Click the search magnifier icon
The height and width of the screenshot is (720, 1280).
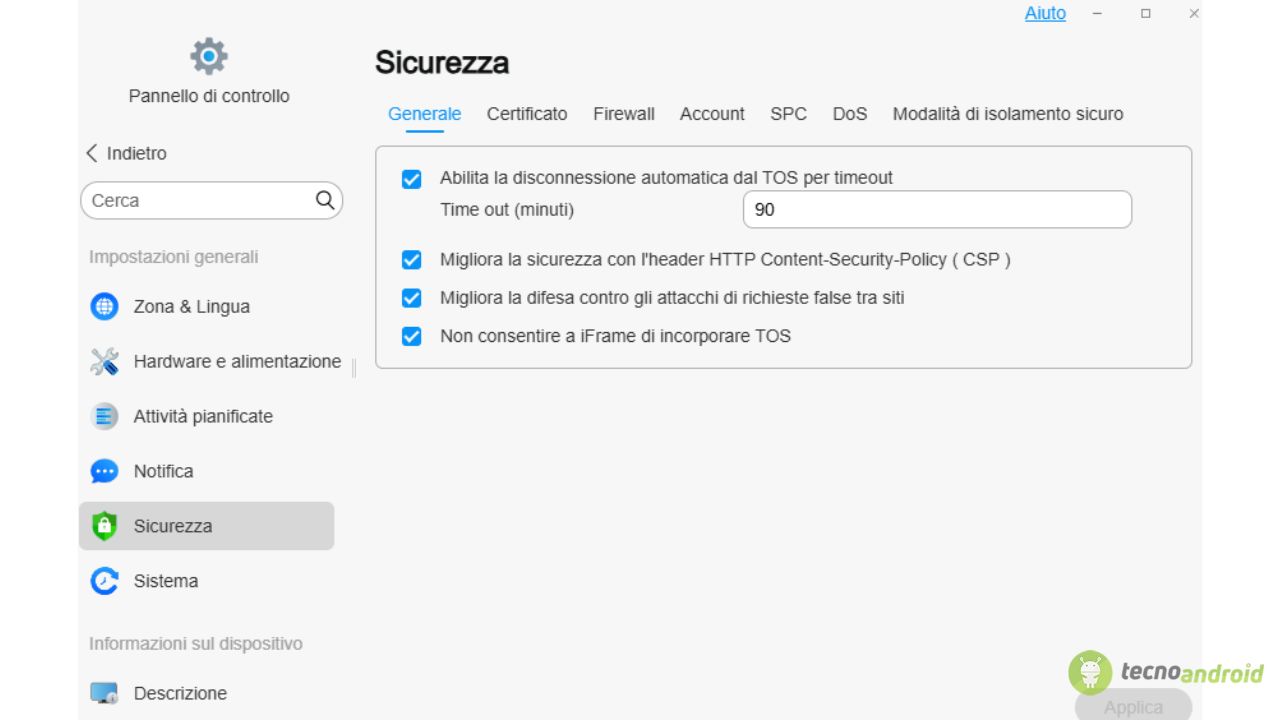(325, 200)
